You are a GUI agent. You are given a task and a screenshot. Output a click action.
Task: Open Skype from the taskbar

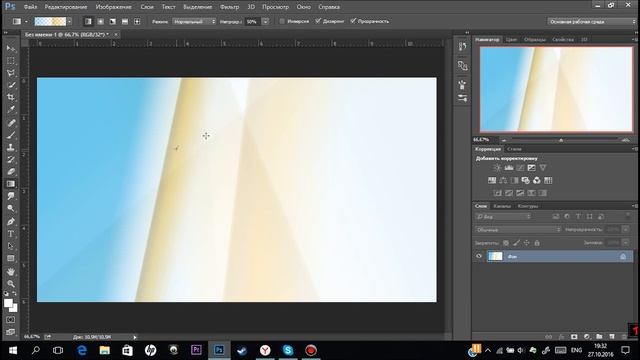tap(288, 350)
